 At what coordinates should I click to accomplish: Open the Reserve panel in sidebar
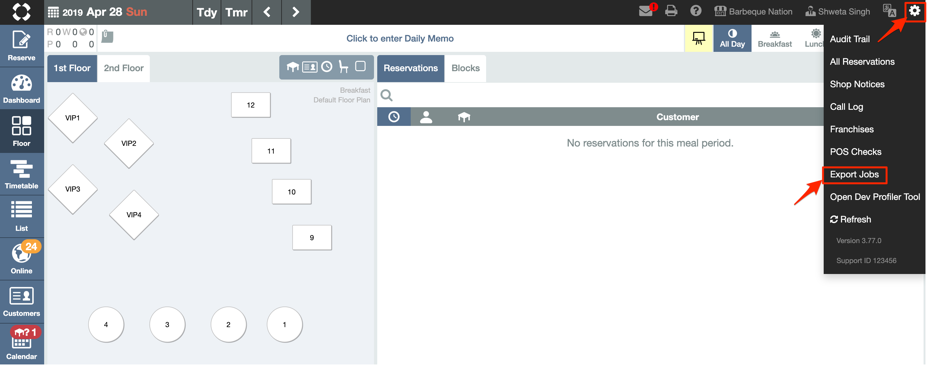pyautogui.click(x=22, y=46)
